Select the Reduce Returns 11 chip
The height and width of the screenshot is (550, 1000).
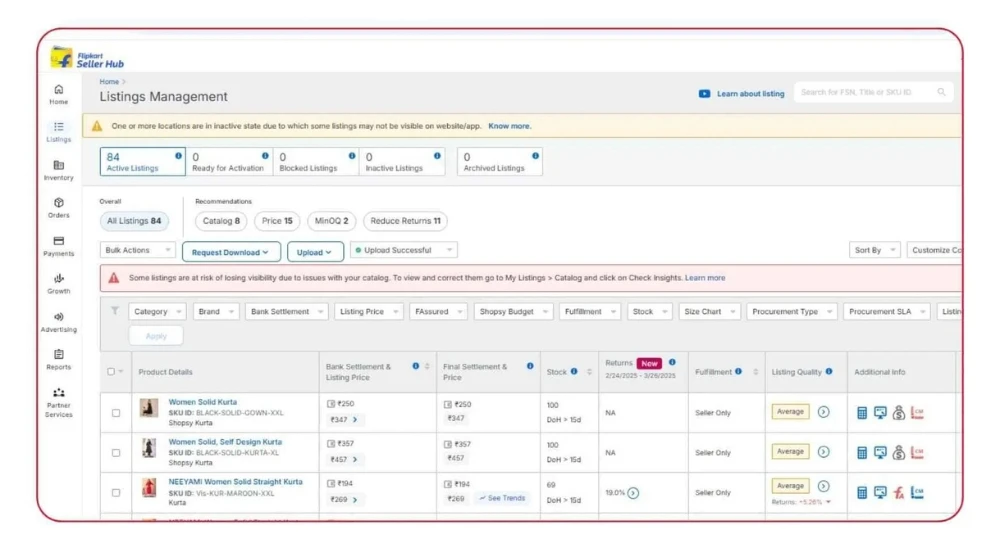click(x=406, y=221)
